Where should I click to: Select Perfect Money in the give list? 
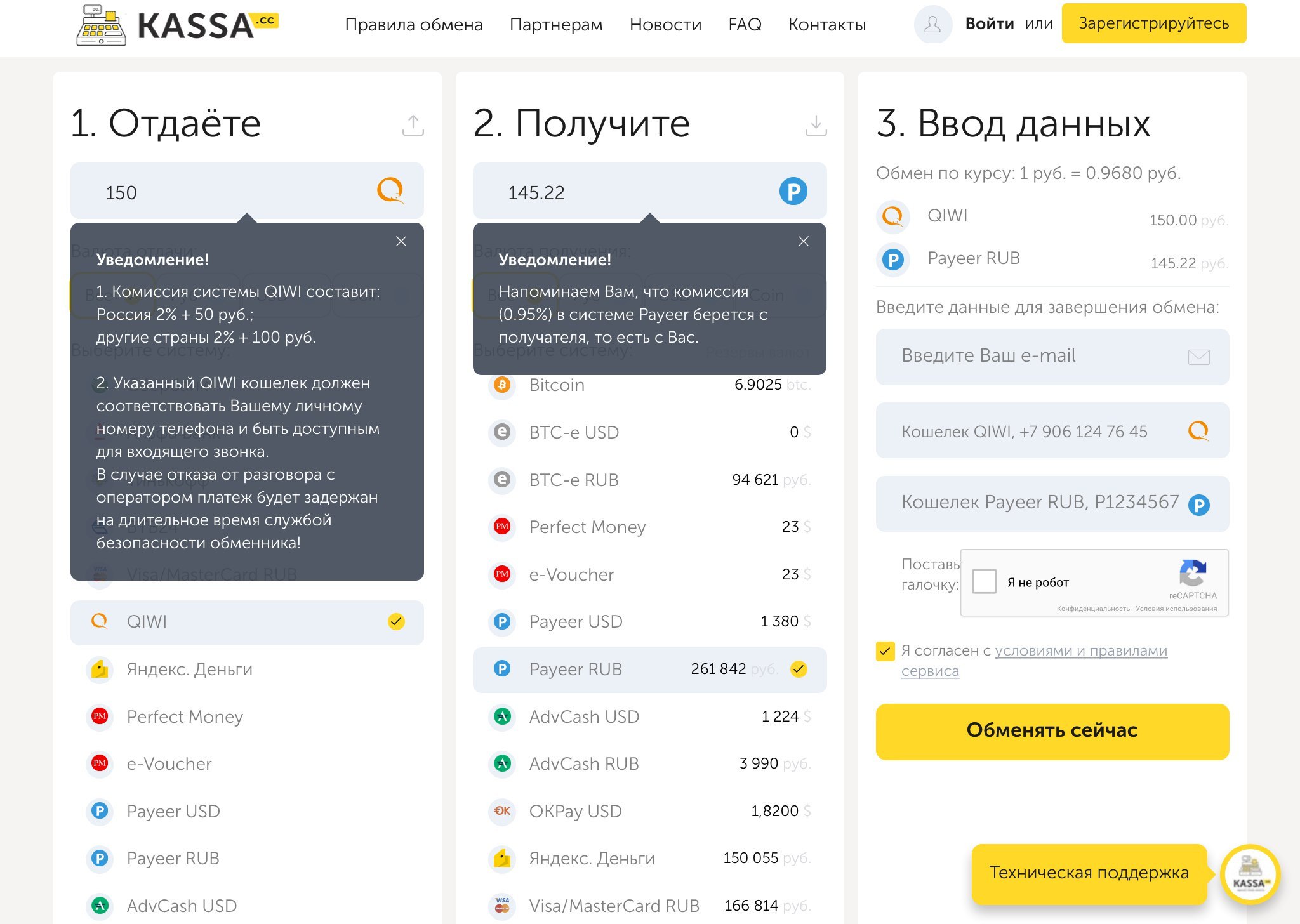[247, 716]
